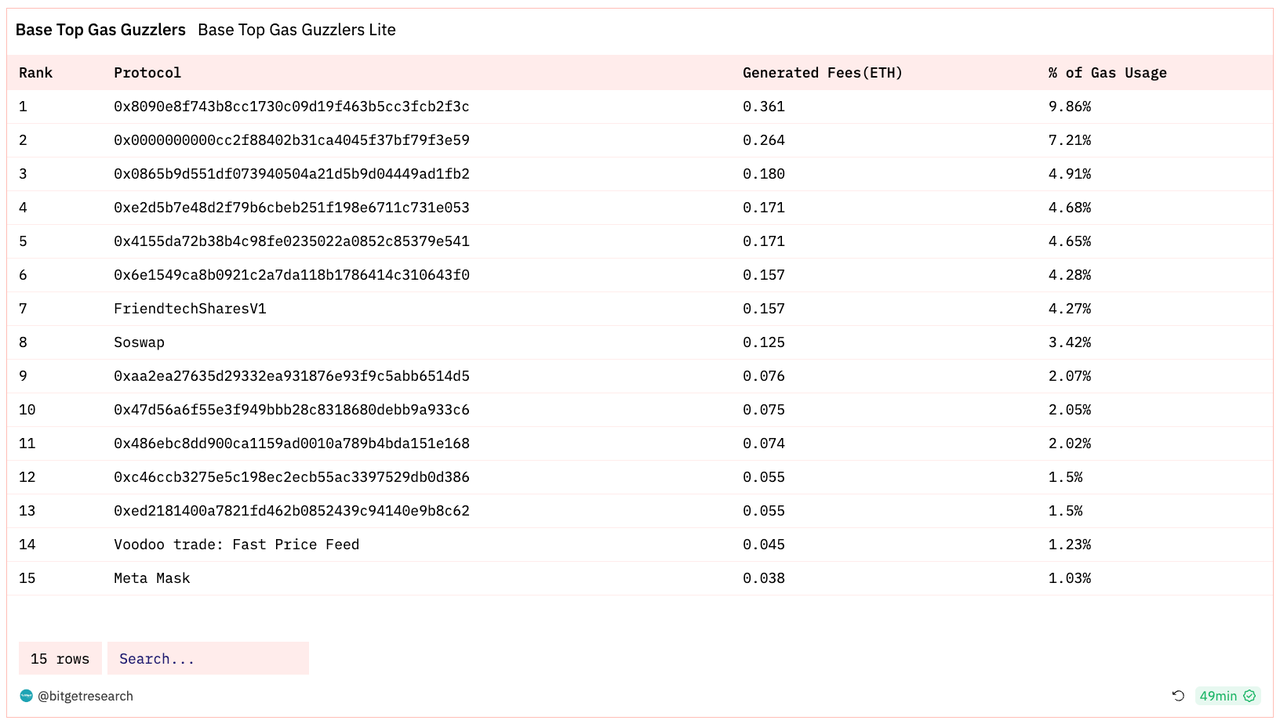Click the bitgetresearch avatar icon
The image size is (1280, 724).
(26, 696)
